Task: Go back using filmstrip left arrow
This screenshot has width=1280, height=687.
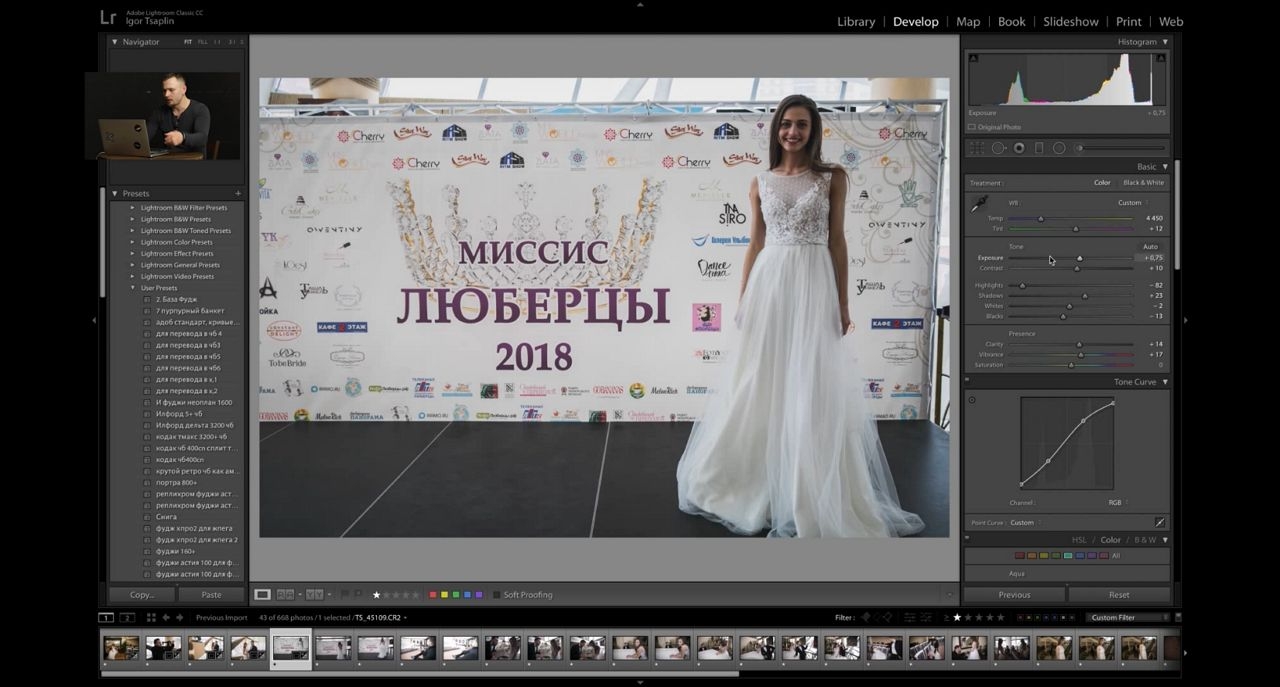Action: [167, 617]
